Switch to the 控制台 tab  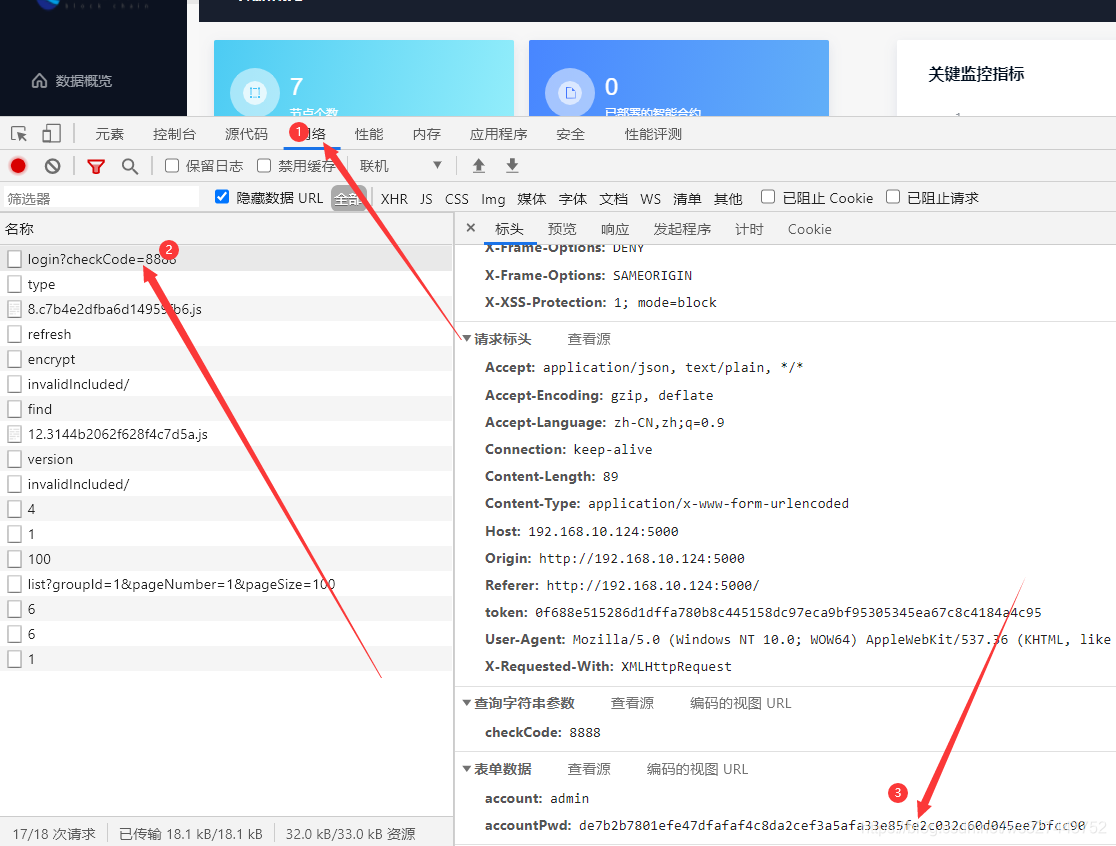[174, 134]
